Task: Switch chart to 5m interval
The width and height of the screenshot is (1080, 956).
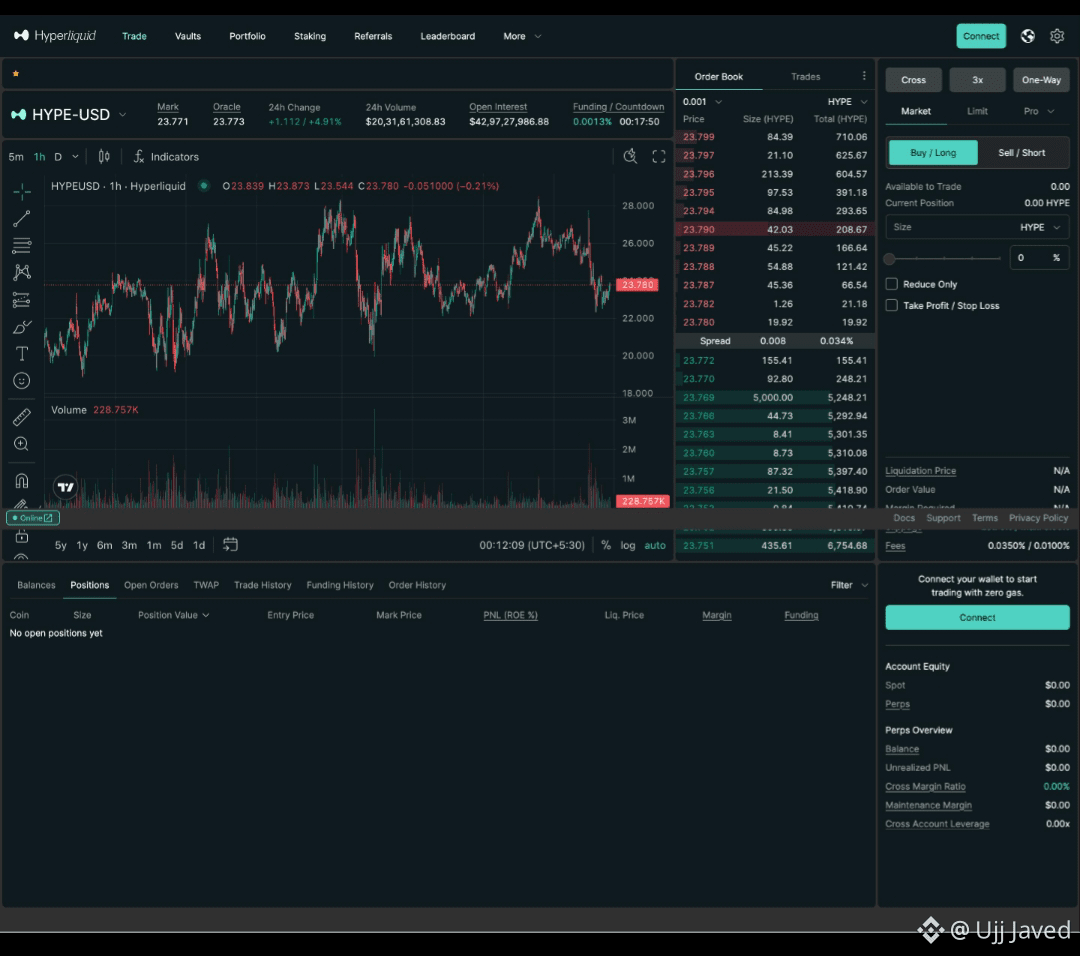Action: coord(16,157)
